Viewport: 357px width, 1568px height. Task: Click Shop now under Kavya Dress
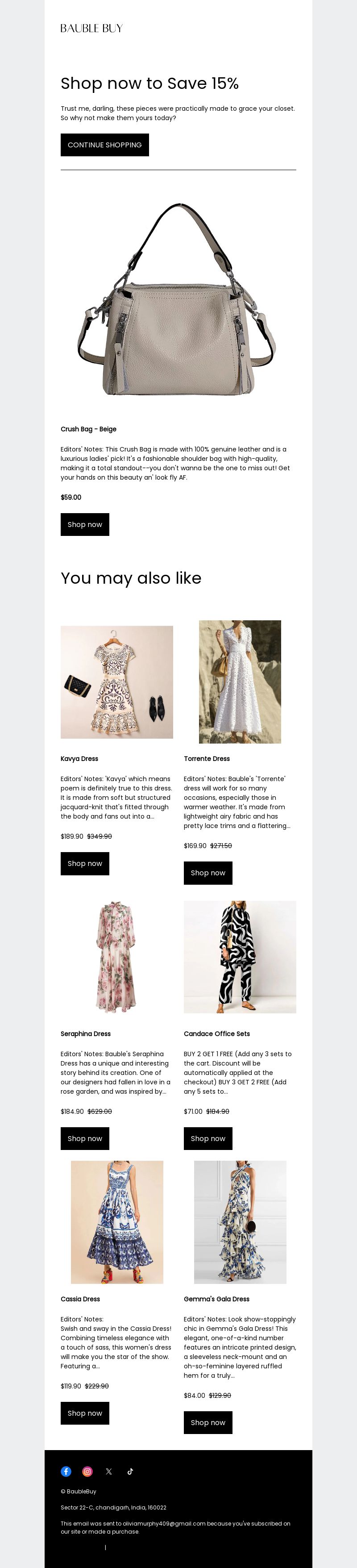85,863
